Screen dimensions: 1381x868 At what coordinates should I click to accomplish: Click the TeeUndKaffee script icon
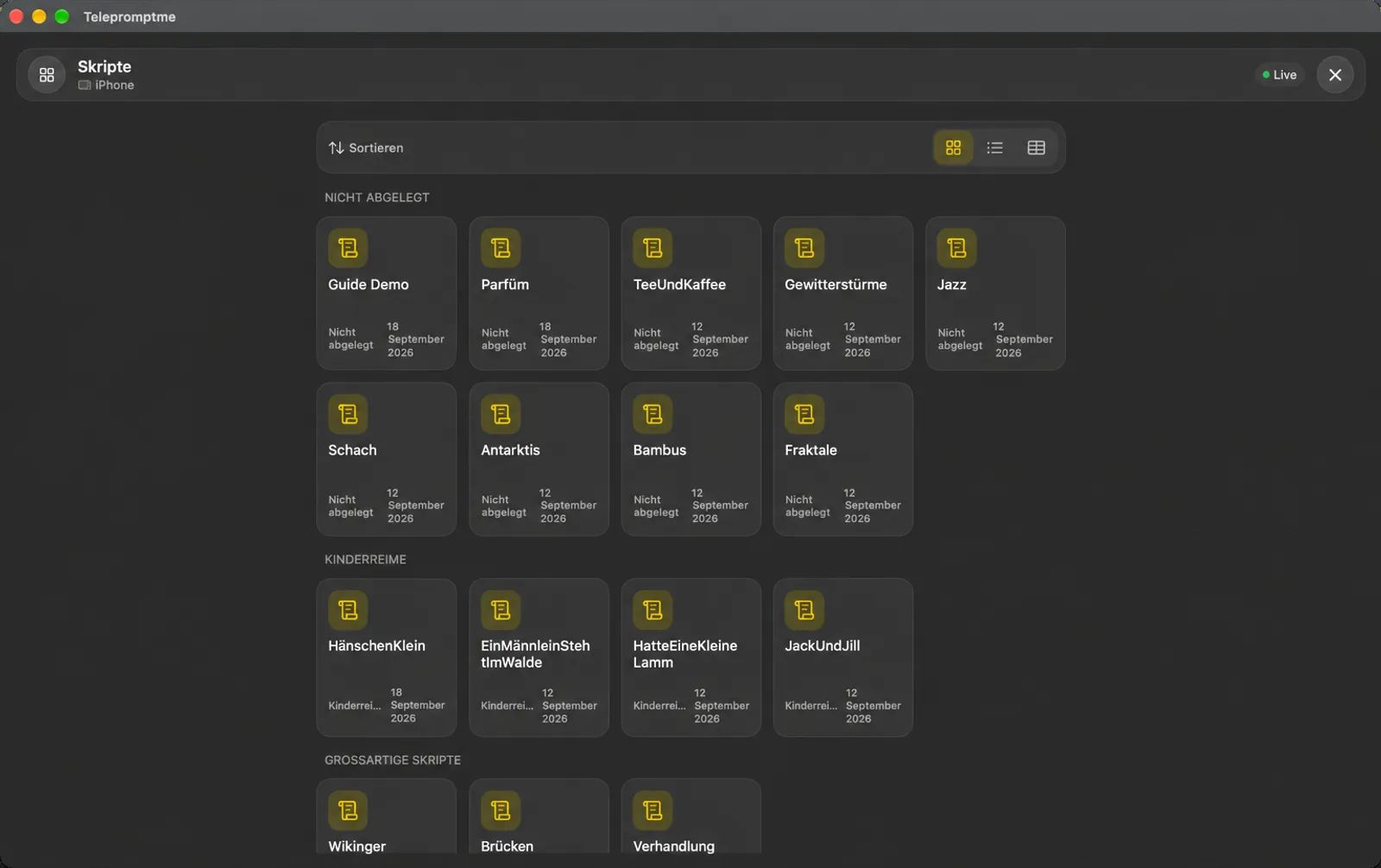click(x=653, y=248)
